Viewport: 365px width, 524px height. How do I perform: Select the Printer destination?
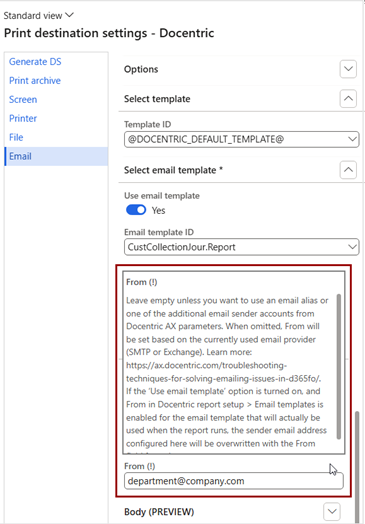point(23,118)
